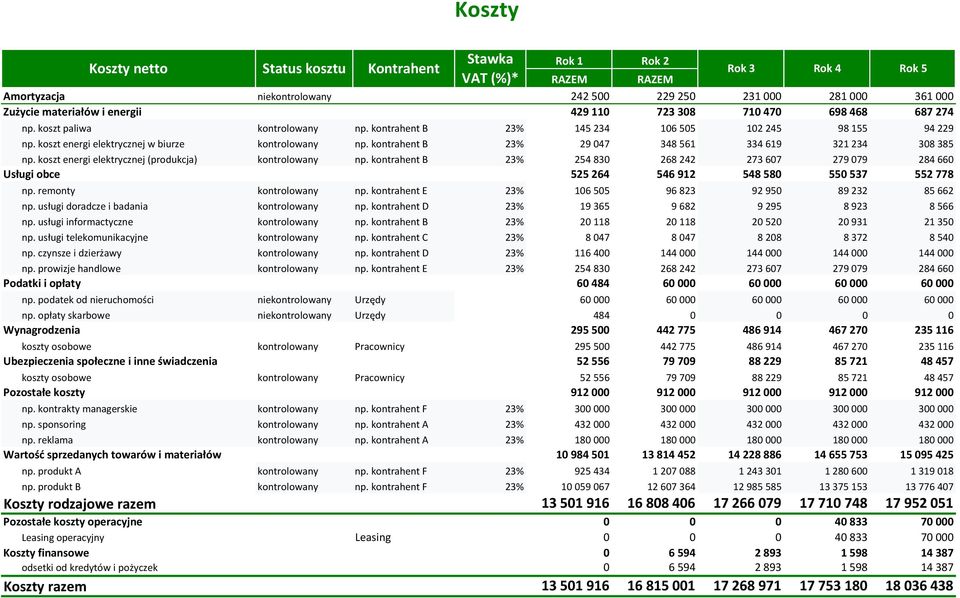
Task: Select the 'Status kosztu' column header
Action: pos(304,69)
